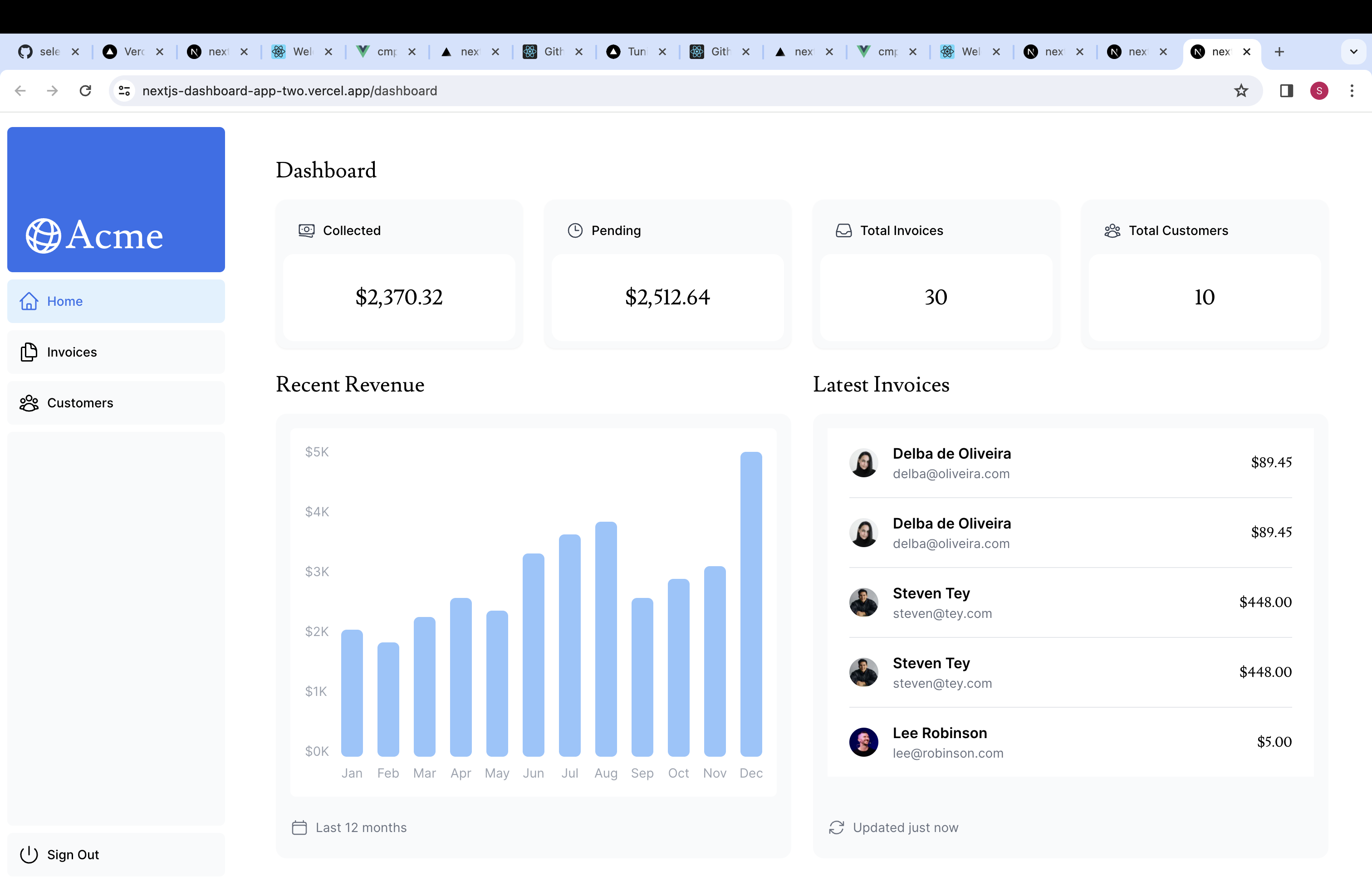Click the $2,512.64 pending amount
This screenshot has width=1372, height=891.
point(667,298)
